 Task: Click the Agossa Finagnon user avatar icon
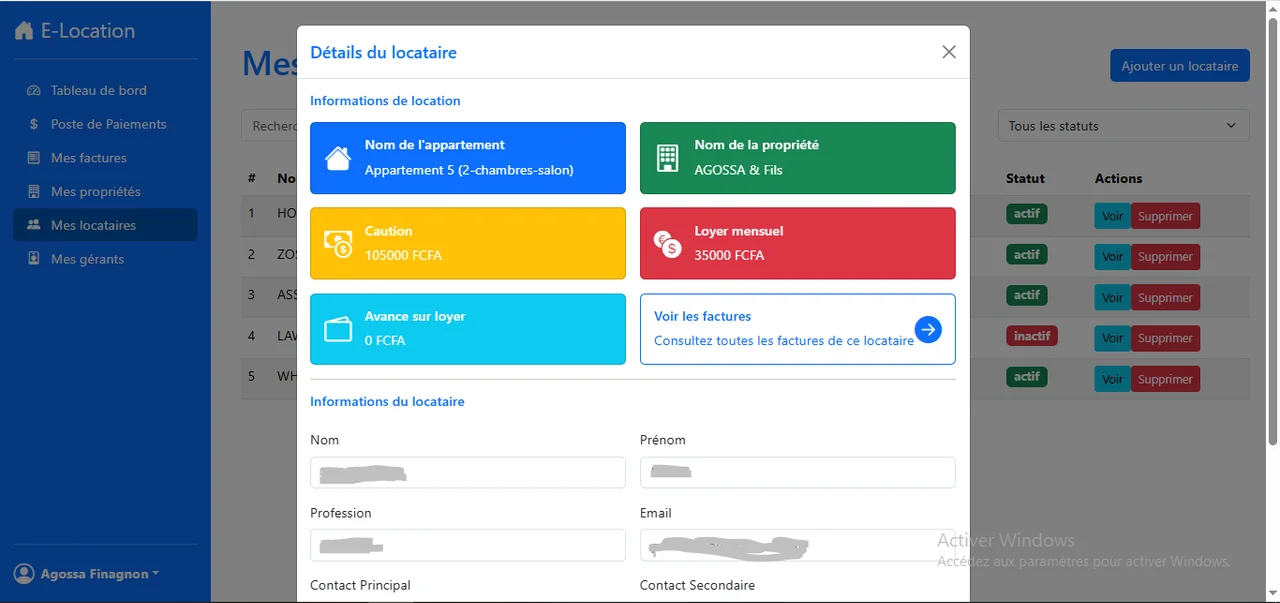coord(24,574)
